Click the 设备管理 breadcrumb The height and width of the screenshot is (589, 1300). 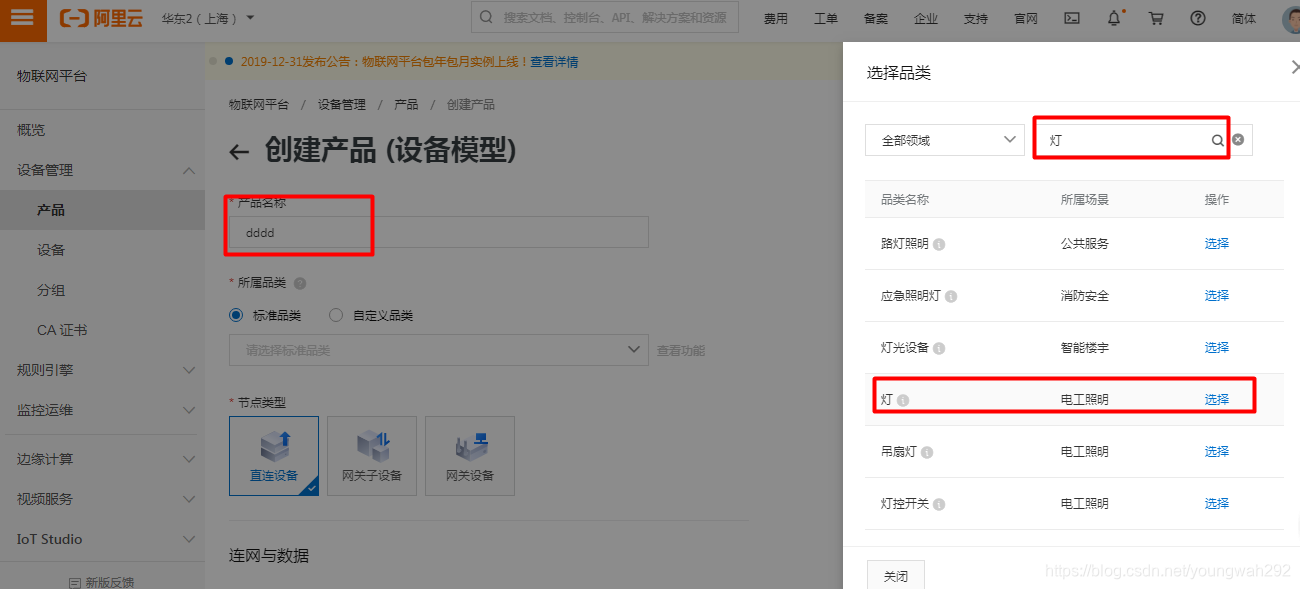click(x=342, y=104)
